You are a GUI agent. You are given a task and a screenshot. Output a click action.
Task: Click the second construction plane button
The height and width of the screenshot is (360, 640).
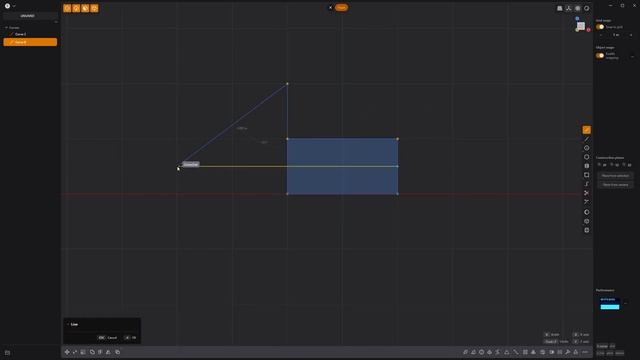[x=616, y=184]
